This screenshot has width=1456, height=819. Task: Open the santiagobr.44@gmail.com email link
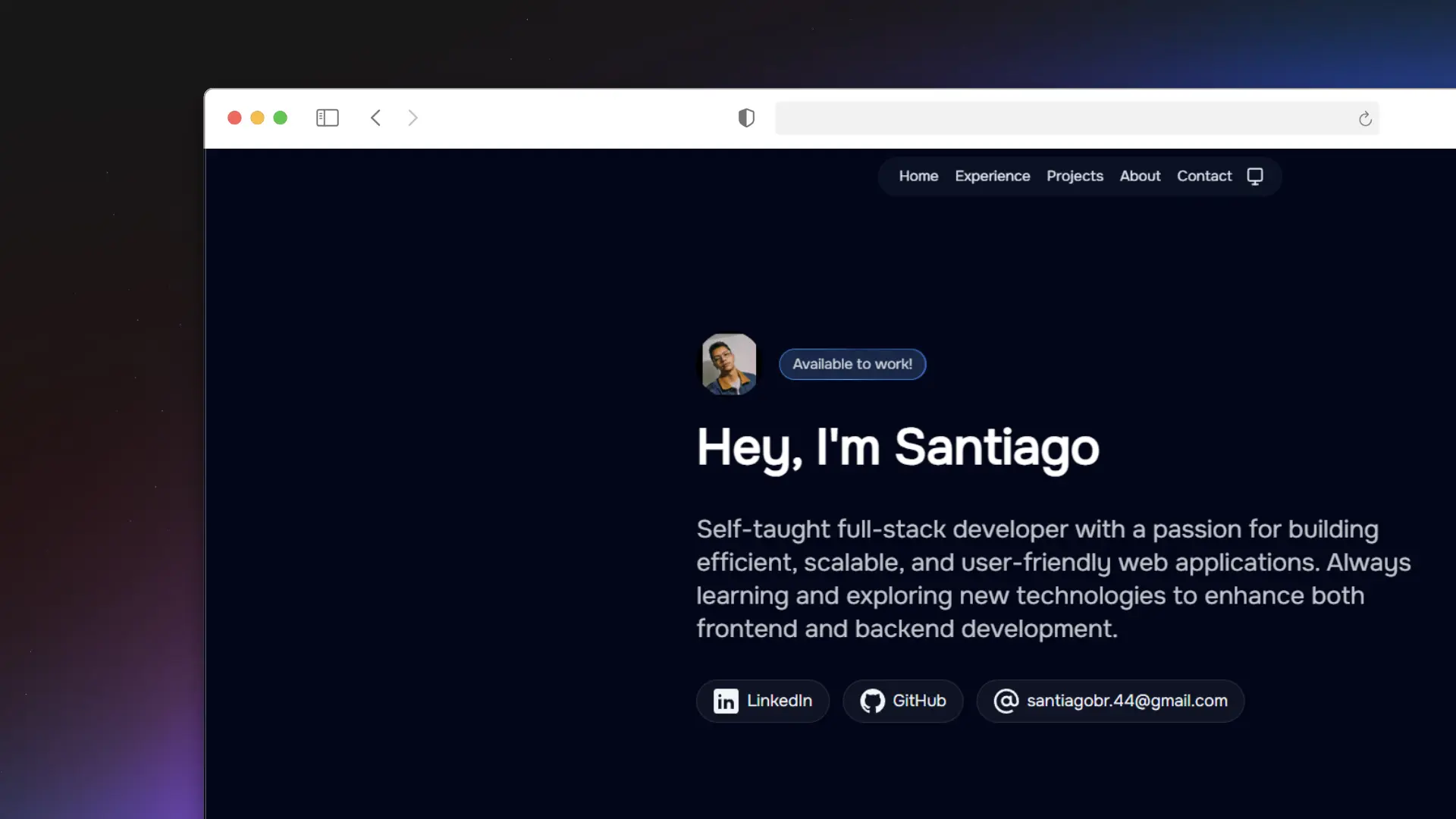(1127, 701)
